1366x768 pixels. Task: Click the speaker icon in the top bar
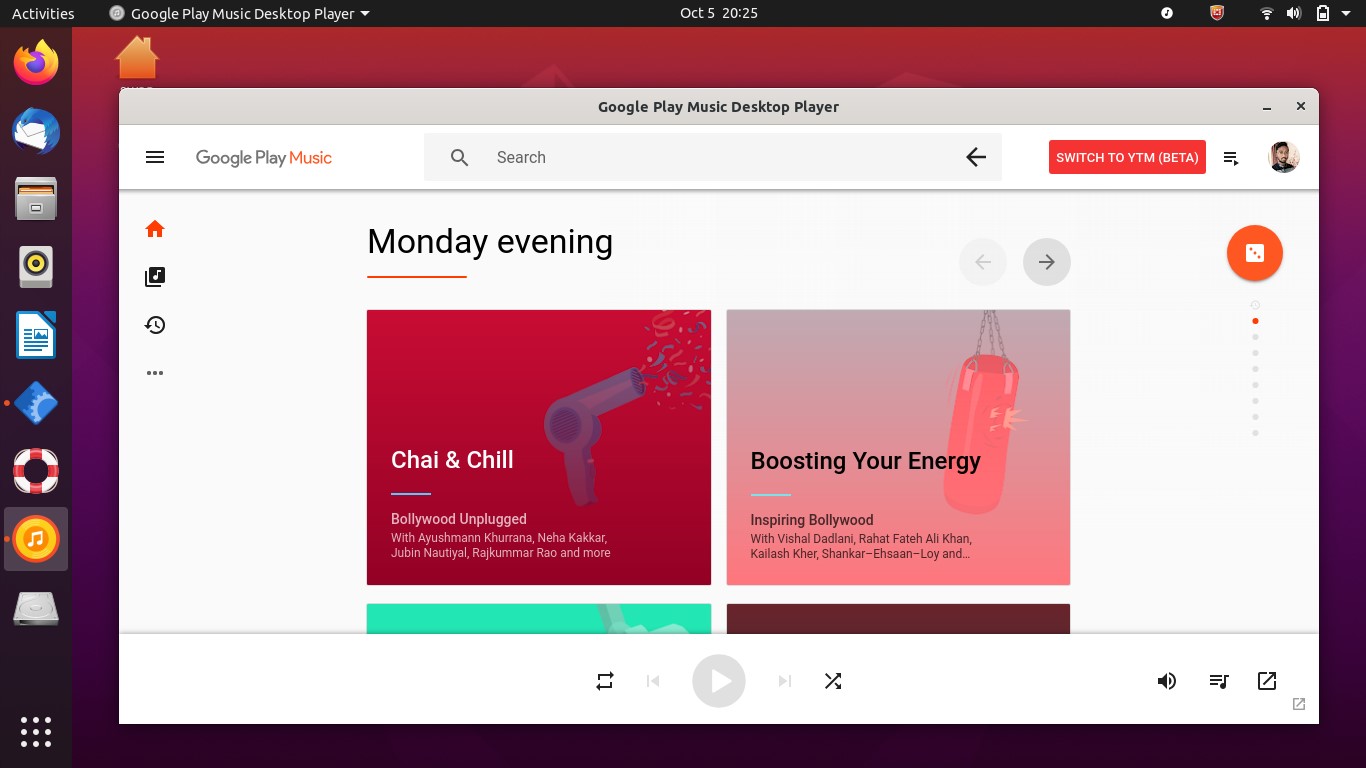pos(1294,13)
